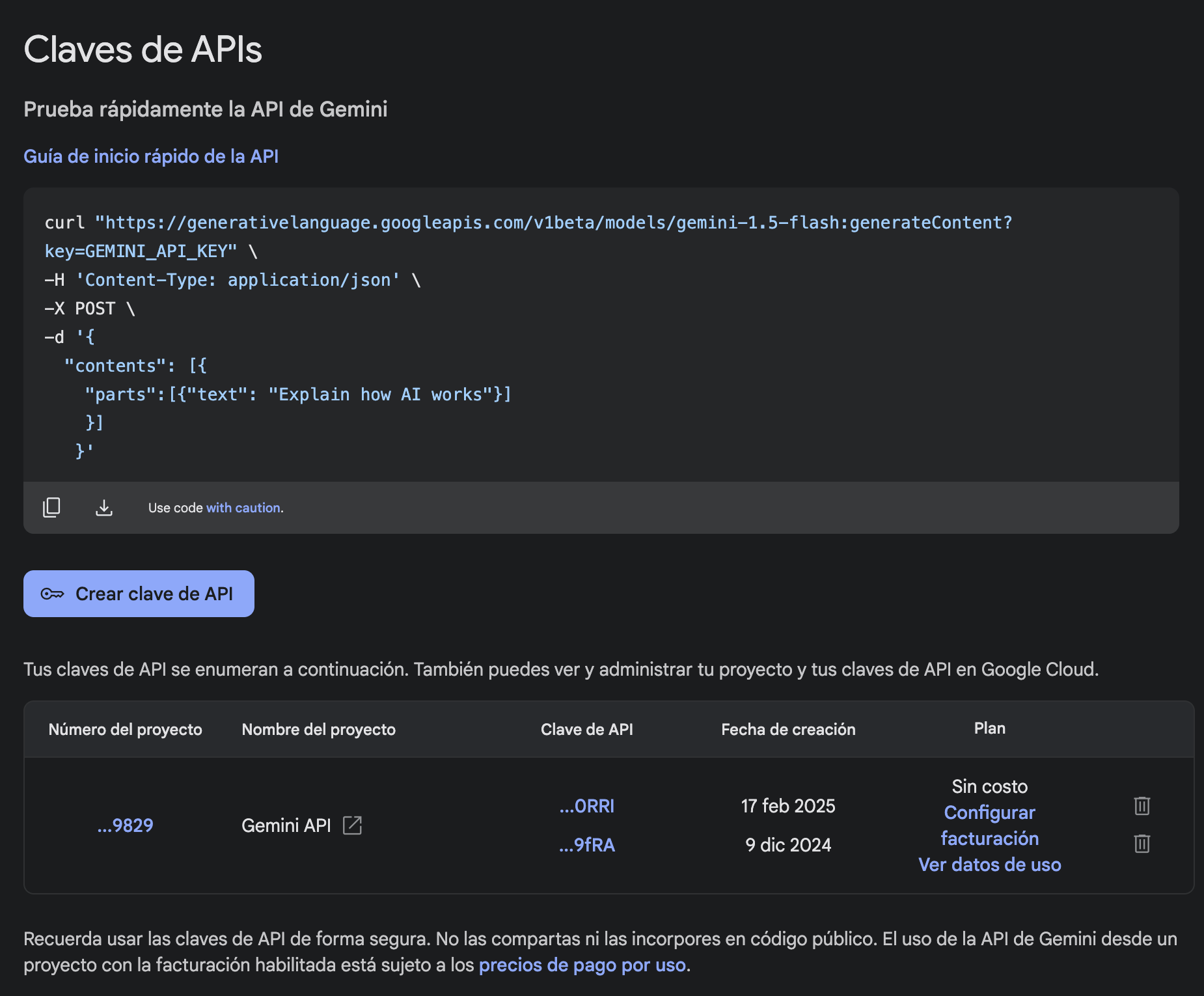Image resolution: width=1204 pixels, height=996 pixels.
Task: Follow the 'with caution' link
Action: [x=243, y=508]
